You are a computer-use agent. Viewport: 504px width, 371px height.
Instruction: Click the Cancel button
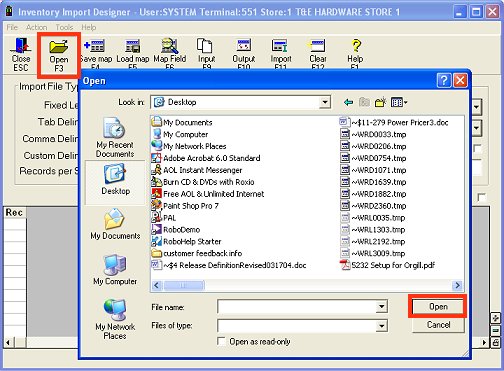pos(438,325)
